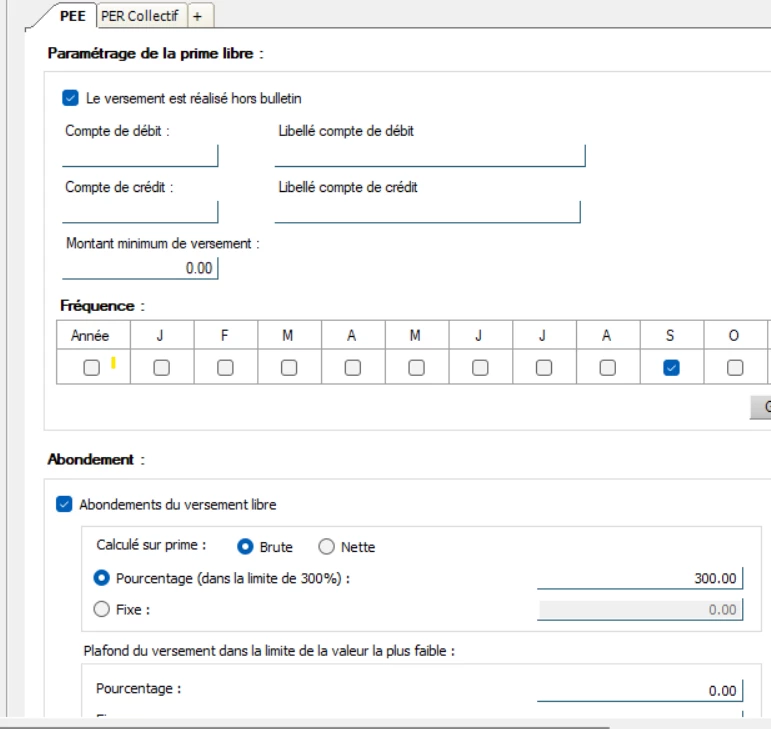Tick the Année frequency checkbox

[x=91, y=368]
